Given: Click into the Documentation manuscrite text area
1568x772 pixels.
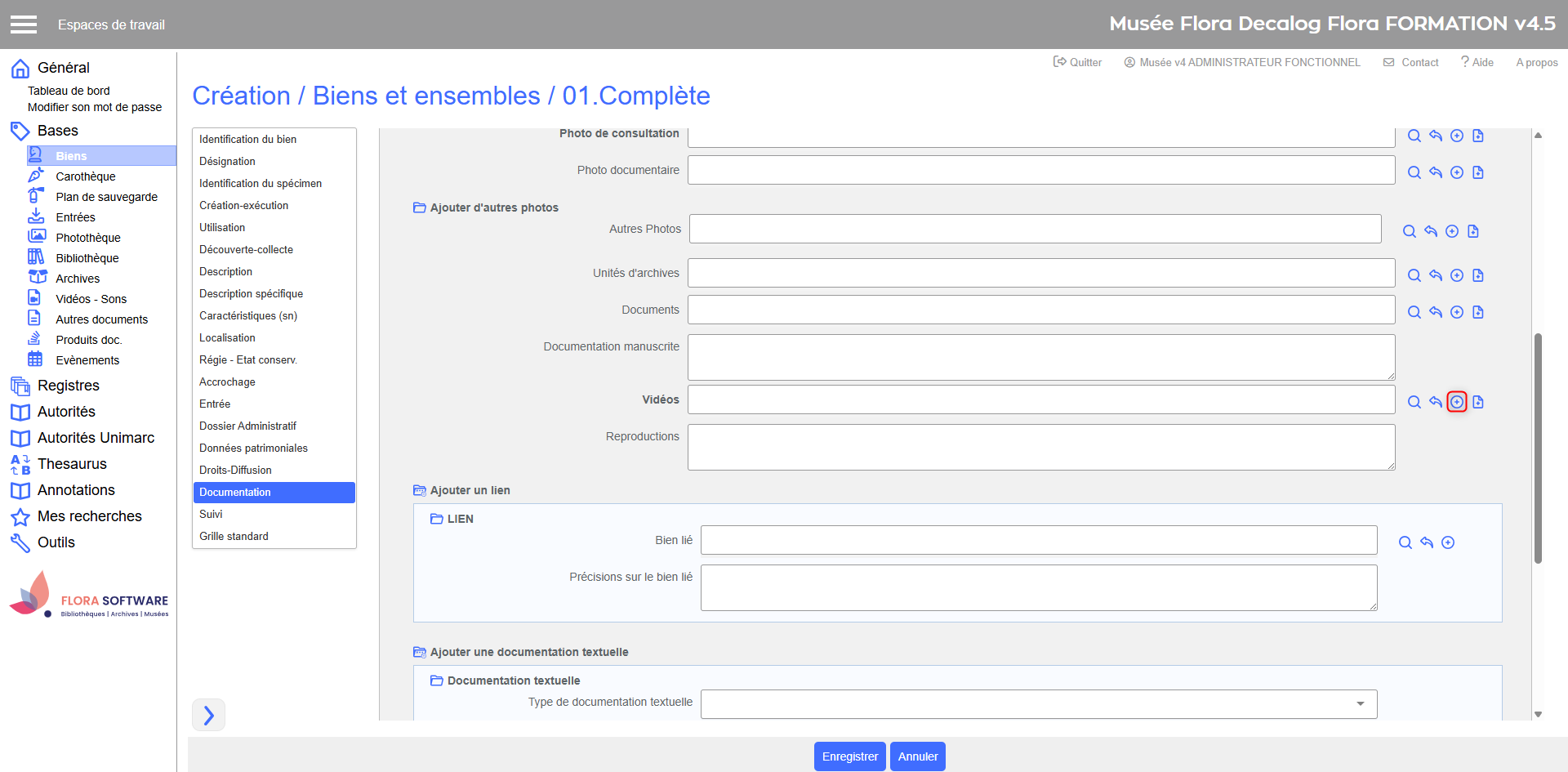Looking at the screenshot, I should click(1040, 357).
